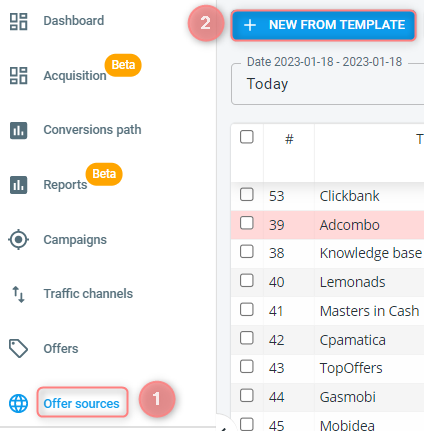Viewport: 424px width, 431px height.
Task: Click the Offer sources globe icon
Action: pyautogui.click(x=18, y=403)
